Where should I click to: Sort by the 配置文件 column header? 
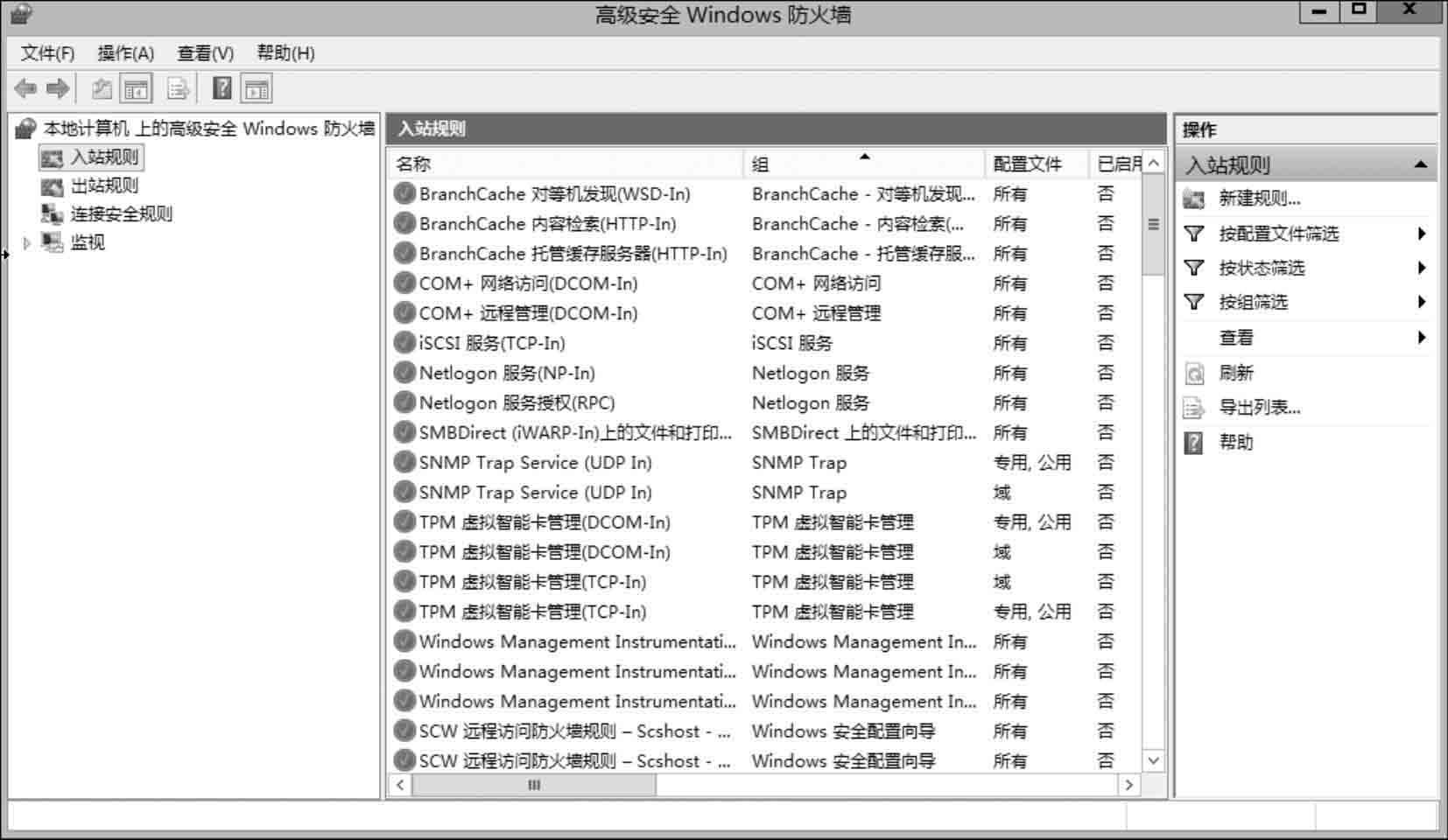click(1038, 164)
